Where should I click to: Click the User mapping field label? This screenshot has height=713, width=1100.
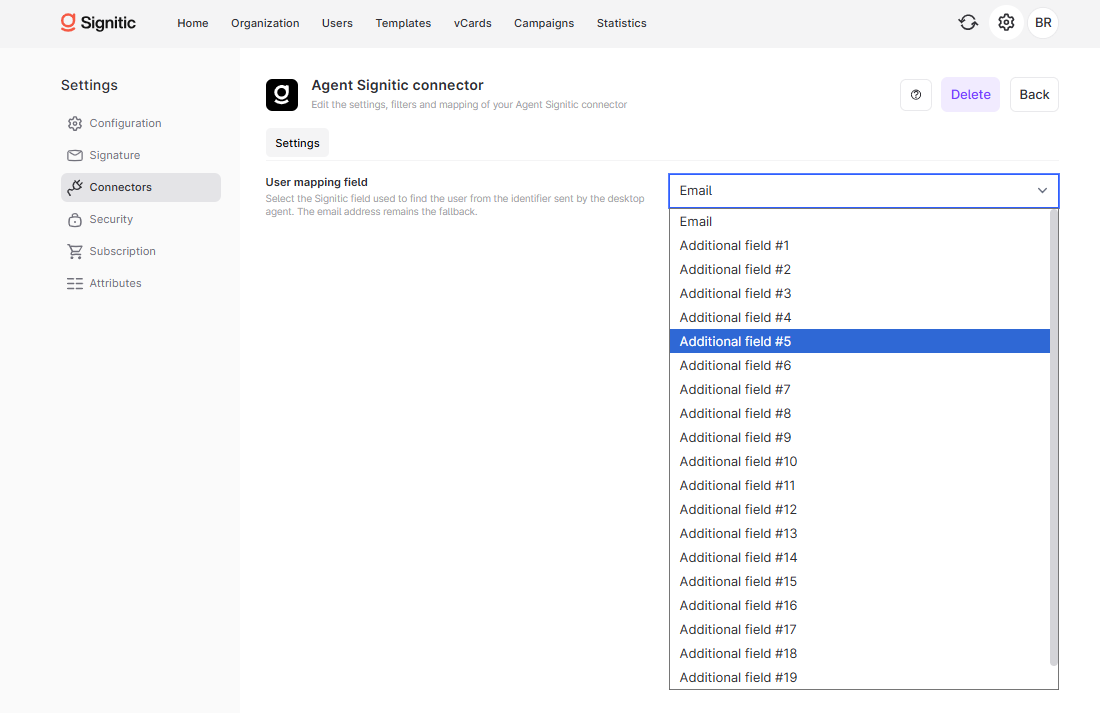[316, 182]
